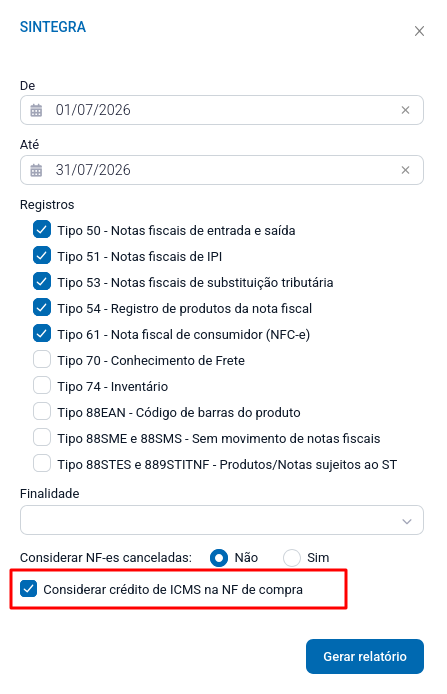447x694 pixels.
Task: Uncheck Tipo 51 Notas fiscais de IPI
Action: (x=42, y=256)
